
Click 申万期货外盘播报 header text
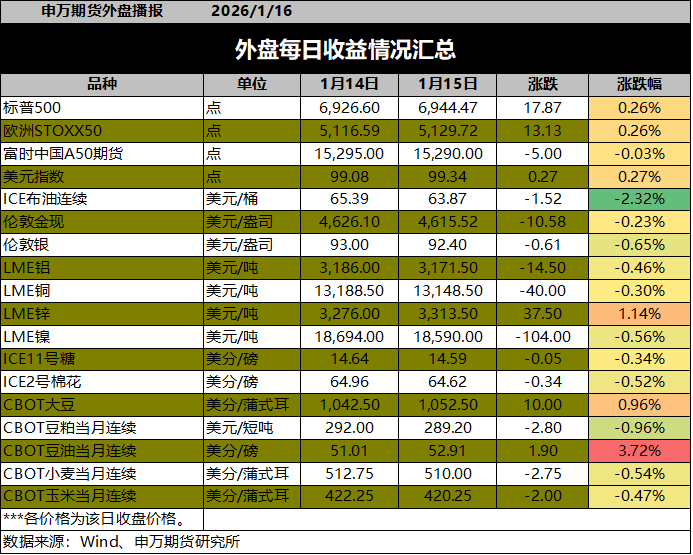point(102,11)
